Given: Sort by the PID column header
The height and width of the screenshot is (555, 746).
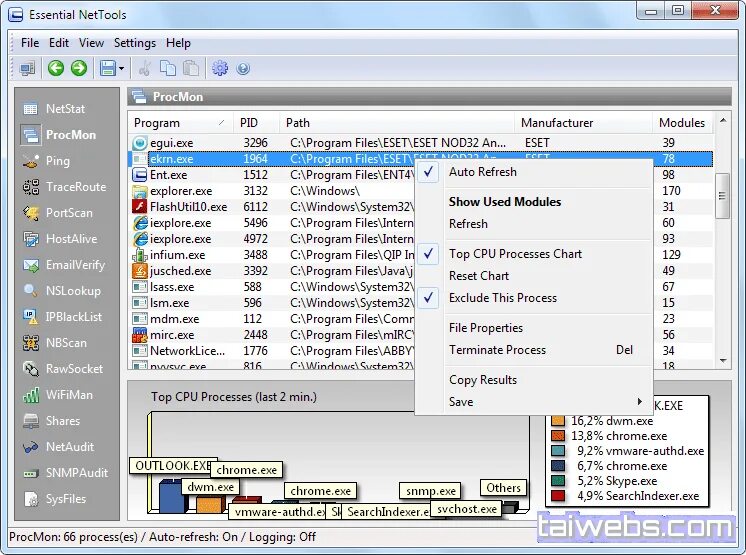Looking at the screenshot, I should [x=256, y=123].
